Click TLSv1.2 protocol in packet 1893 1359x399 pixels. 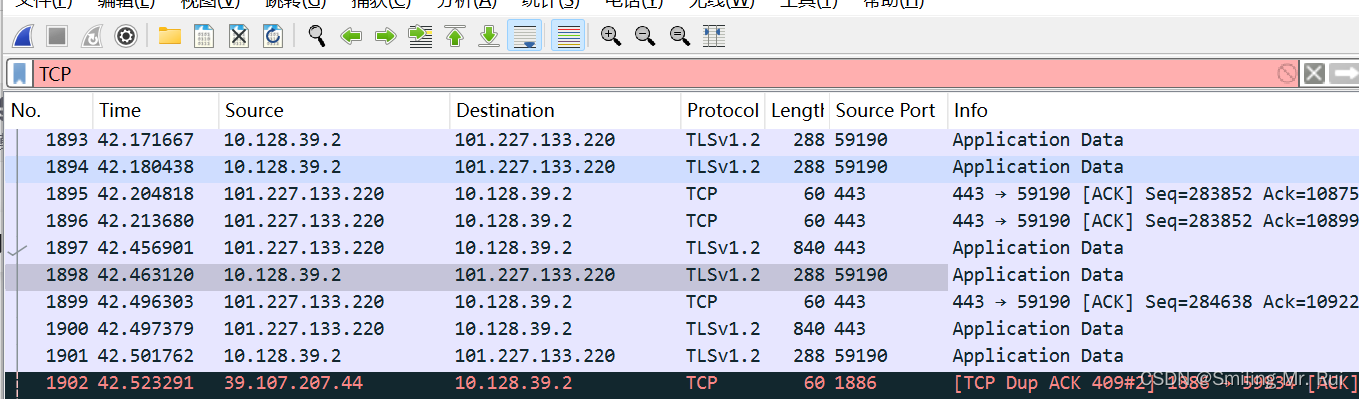(x=723, y=140)
